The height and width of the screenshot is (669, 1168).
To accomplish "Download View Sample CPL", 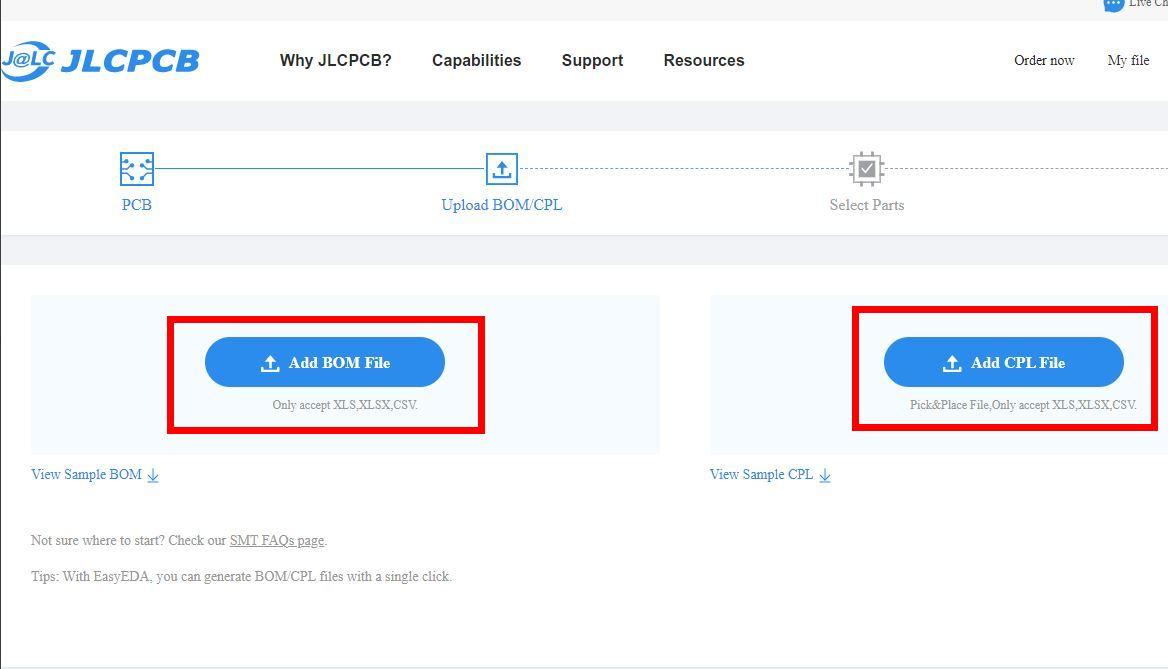I will tap(770, 475).
